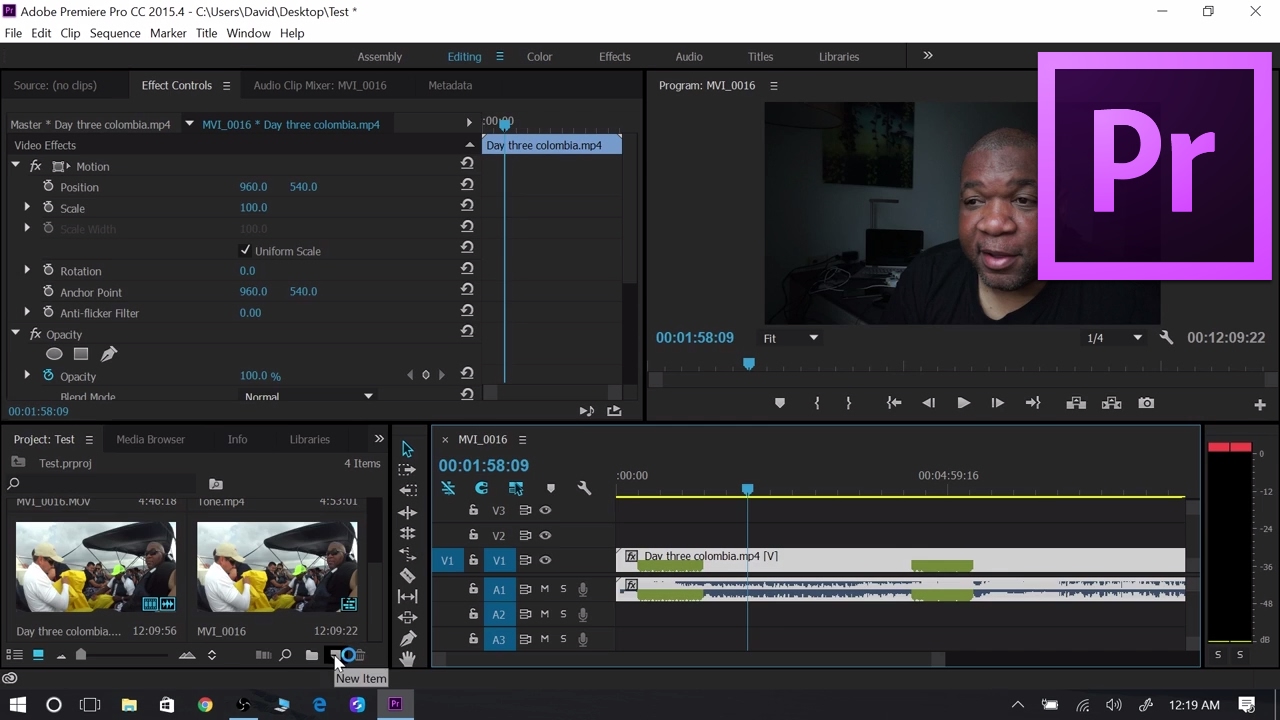Click Mark In button
The height and width of the screenshot is (720, 1280).
click(x=817, y=403)
